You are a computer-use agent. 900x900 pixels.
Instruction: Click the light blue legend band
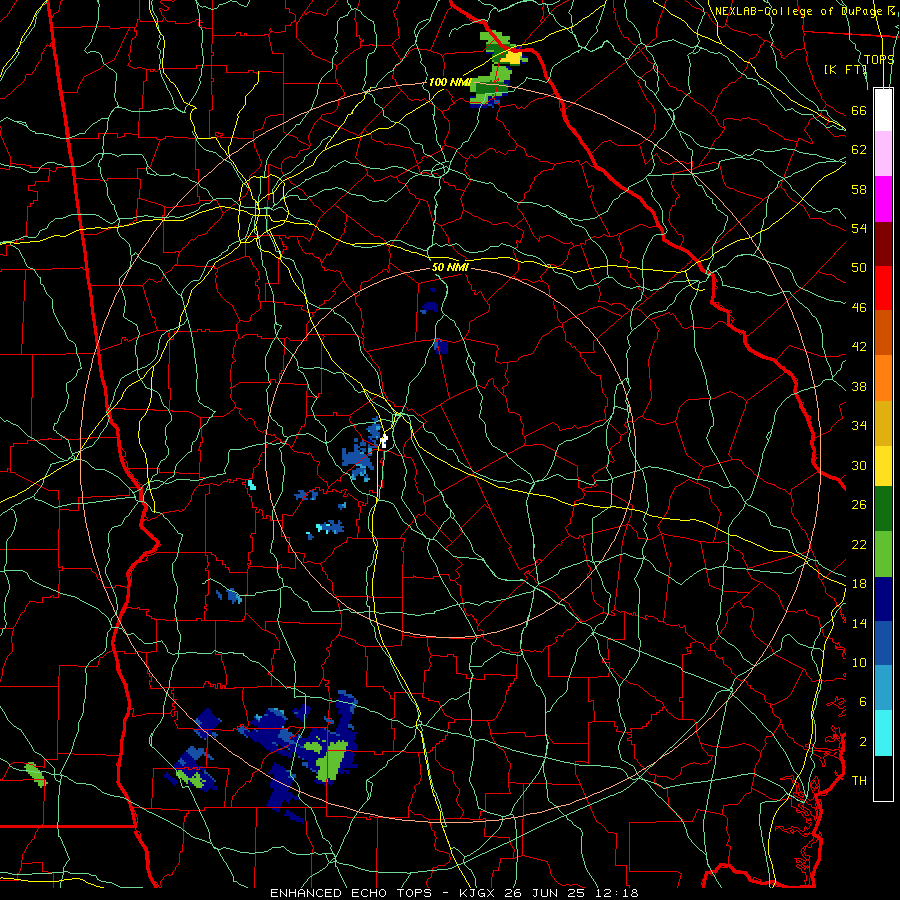tap(883, 688)
